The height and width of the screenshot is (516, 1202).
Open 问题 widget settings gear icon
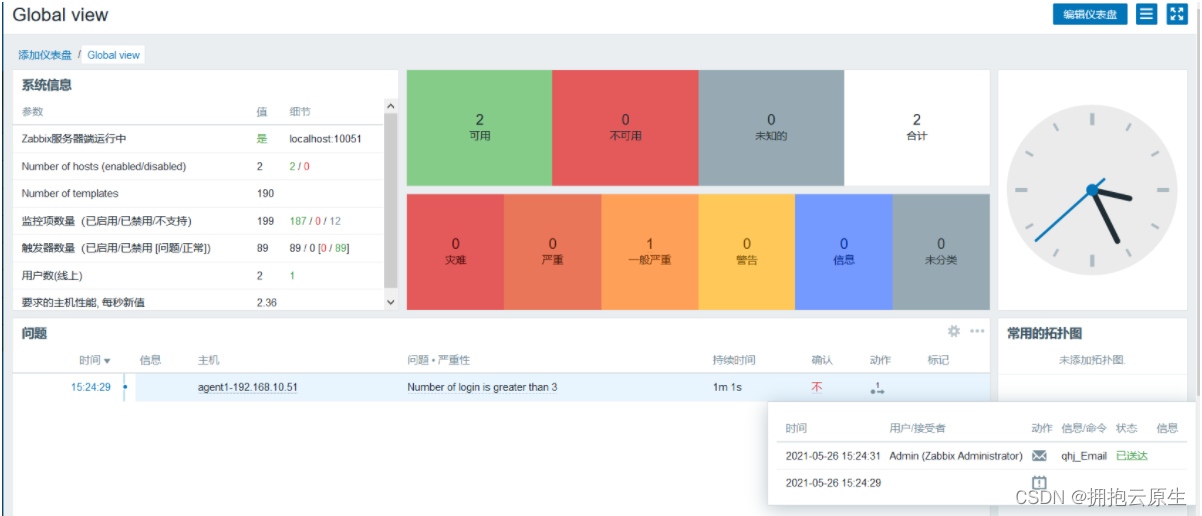click(954, 331)
